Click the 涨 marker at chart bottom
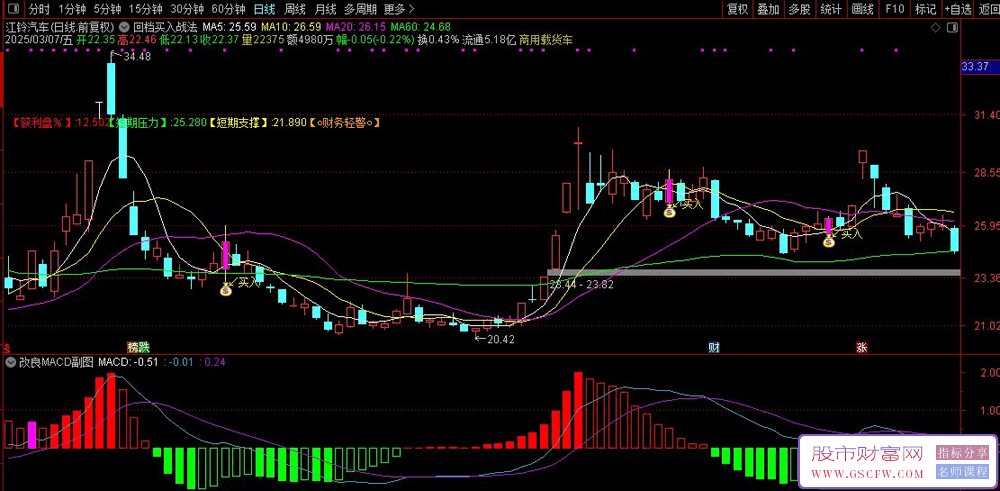Screen dimensions: 1000x491 862,348
